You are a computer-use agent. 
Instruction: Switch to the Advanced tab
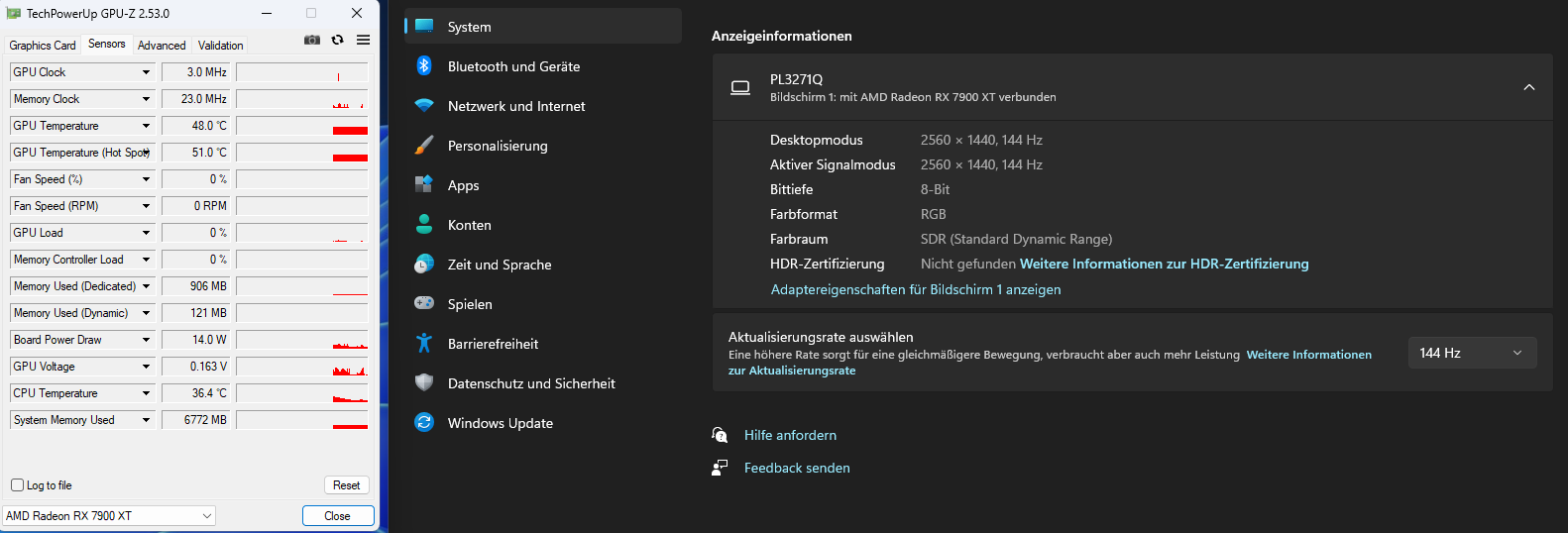click(x=162, y=46)
